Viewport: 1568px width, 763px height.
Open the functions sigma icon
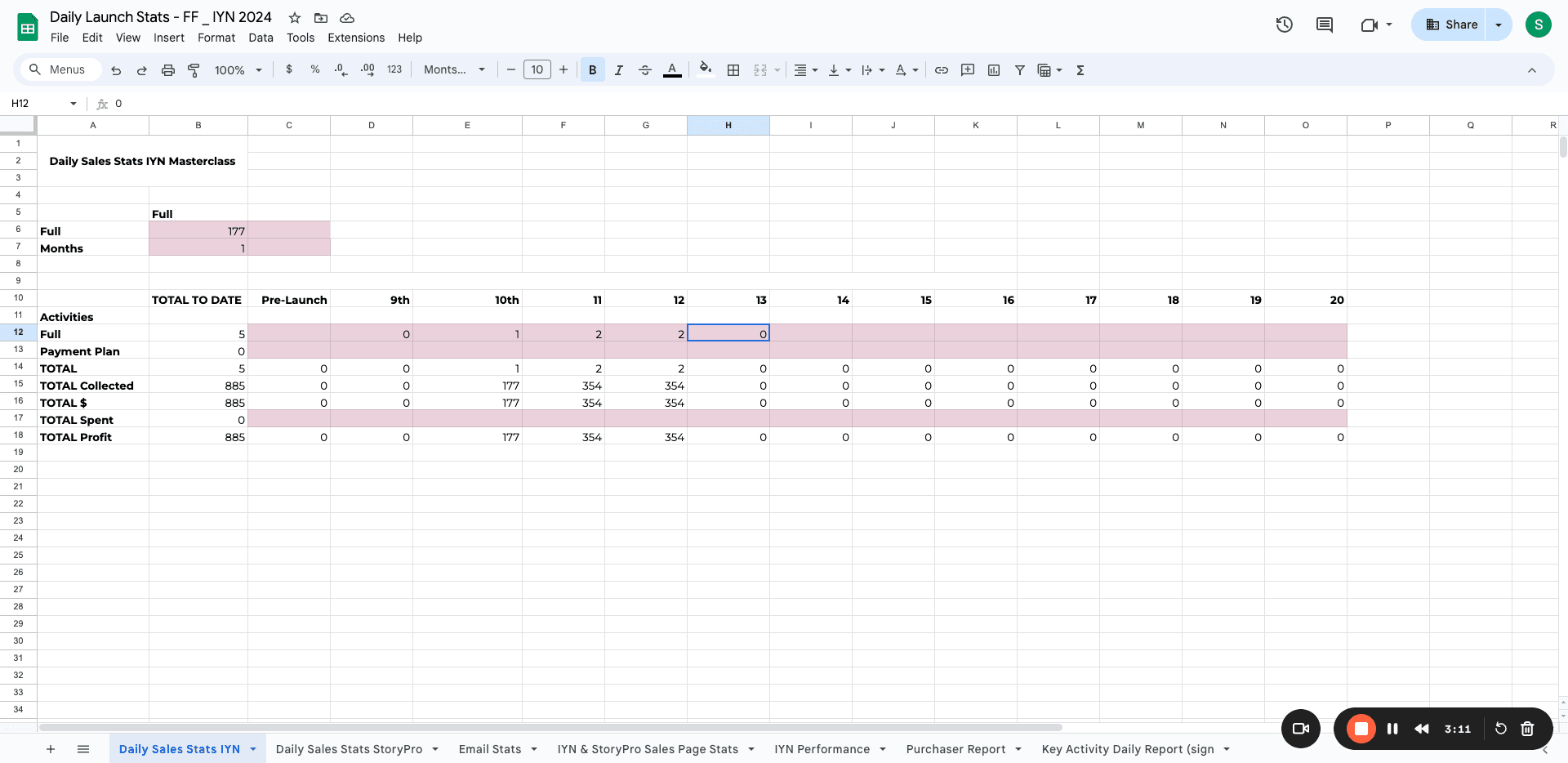(1080, 70)
